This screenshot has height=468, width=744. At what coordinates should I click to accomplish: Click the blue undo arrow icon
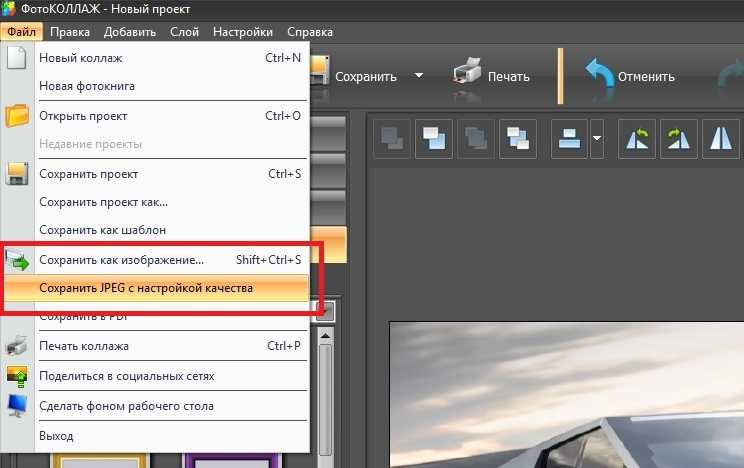(x=599, y=73)
